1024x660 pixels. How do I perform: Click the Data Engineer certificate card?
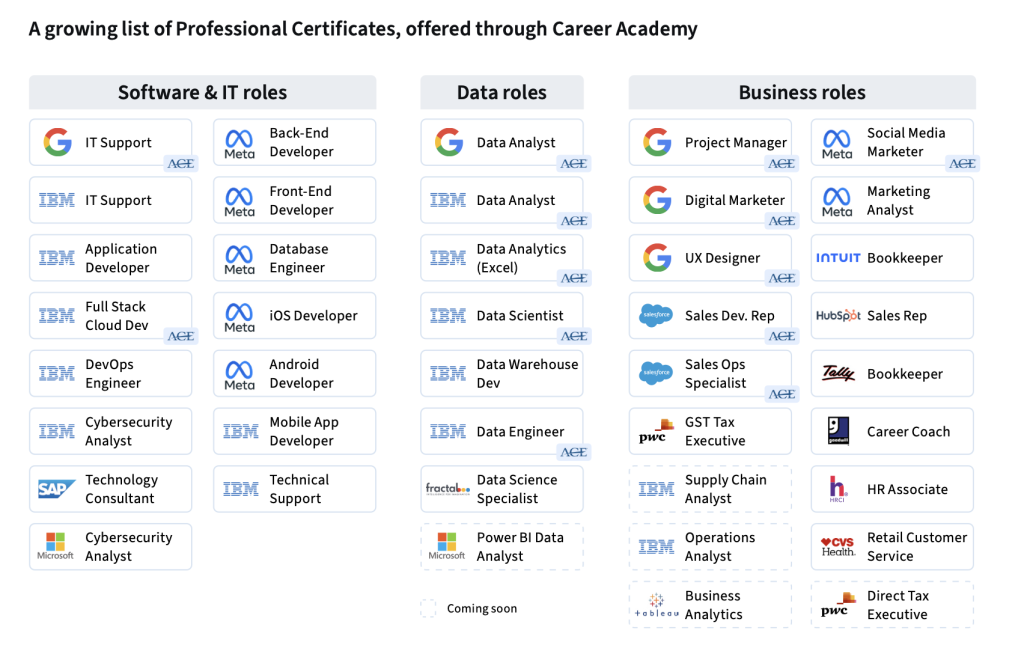pyautogui.click(x=502, y=431)
